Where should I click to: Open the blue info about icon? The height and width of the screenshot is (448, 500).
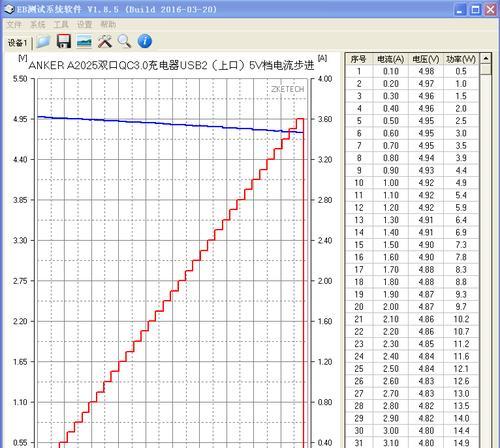(145, 41)
